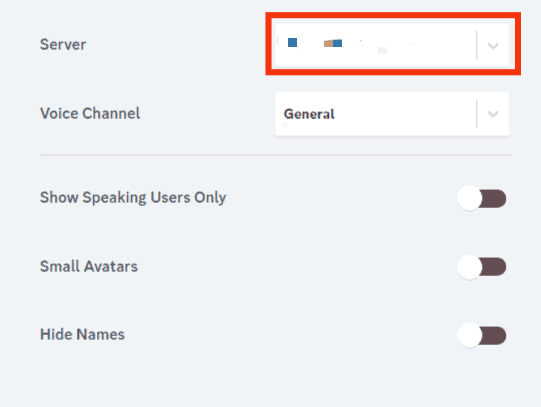The image size is (541, 407).
Task: Toggle Show Speaking Users Only switch
Action: point(482,198)
